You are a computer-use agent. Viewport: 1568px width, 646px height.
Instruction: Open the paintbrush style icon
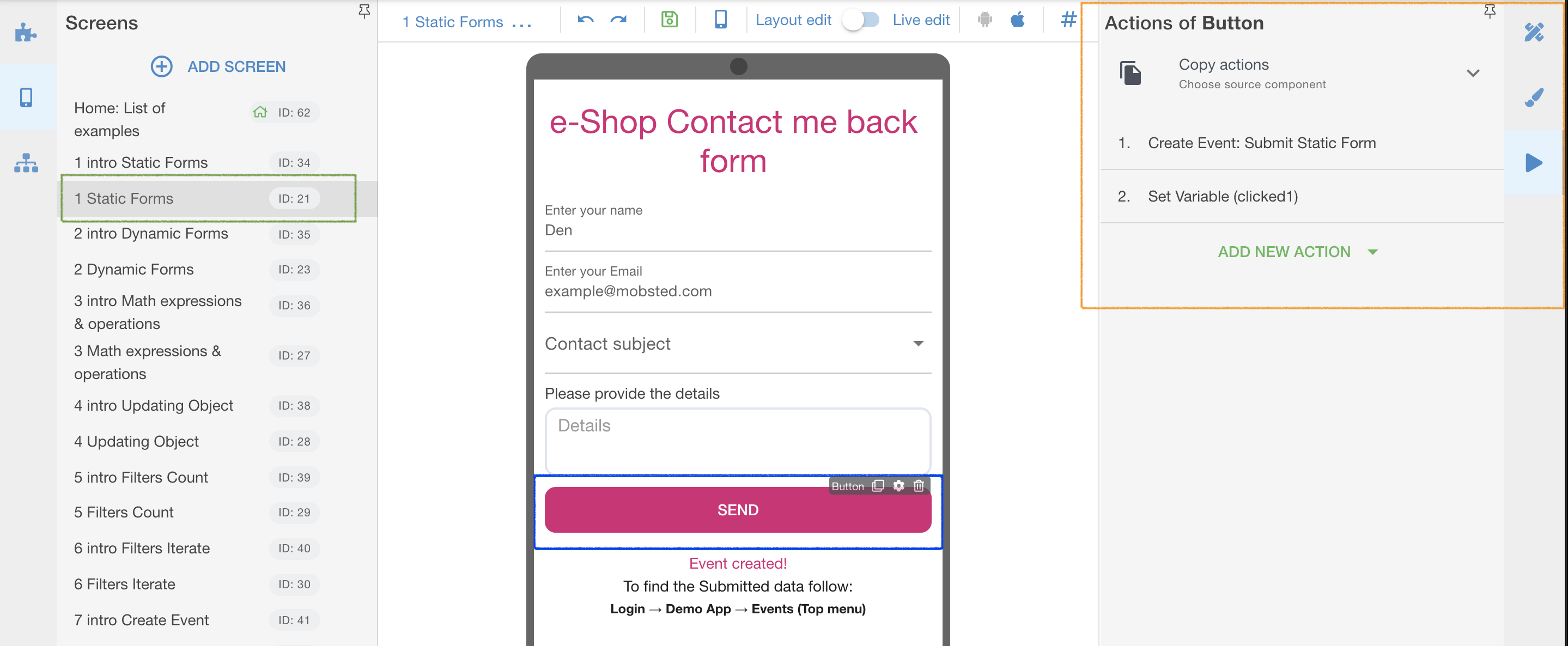[1534, 97]
